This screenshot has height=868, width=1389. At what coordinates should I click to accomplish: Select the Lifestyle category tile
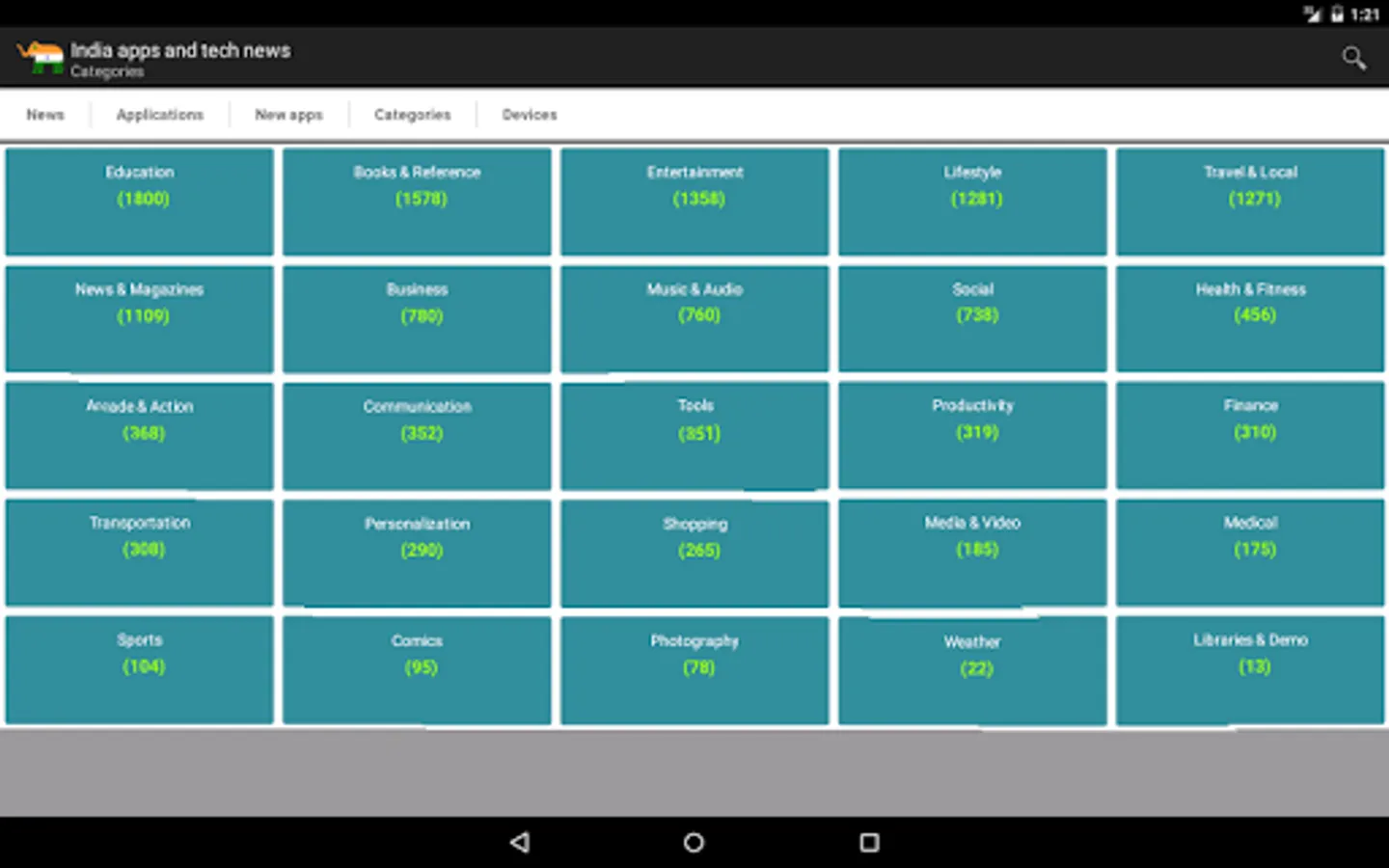coord(972,202)
